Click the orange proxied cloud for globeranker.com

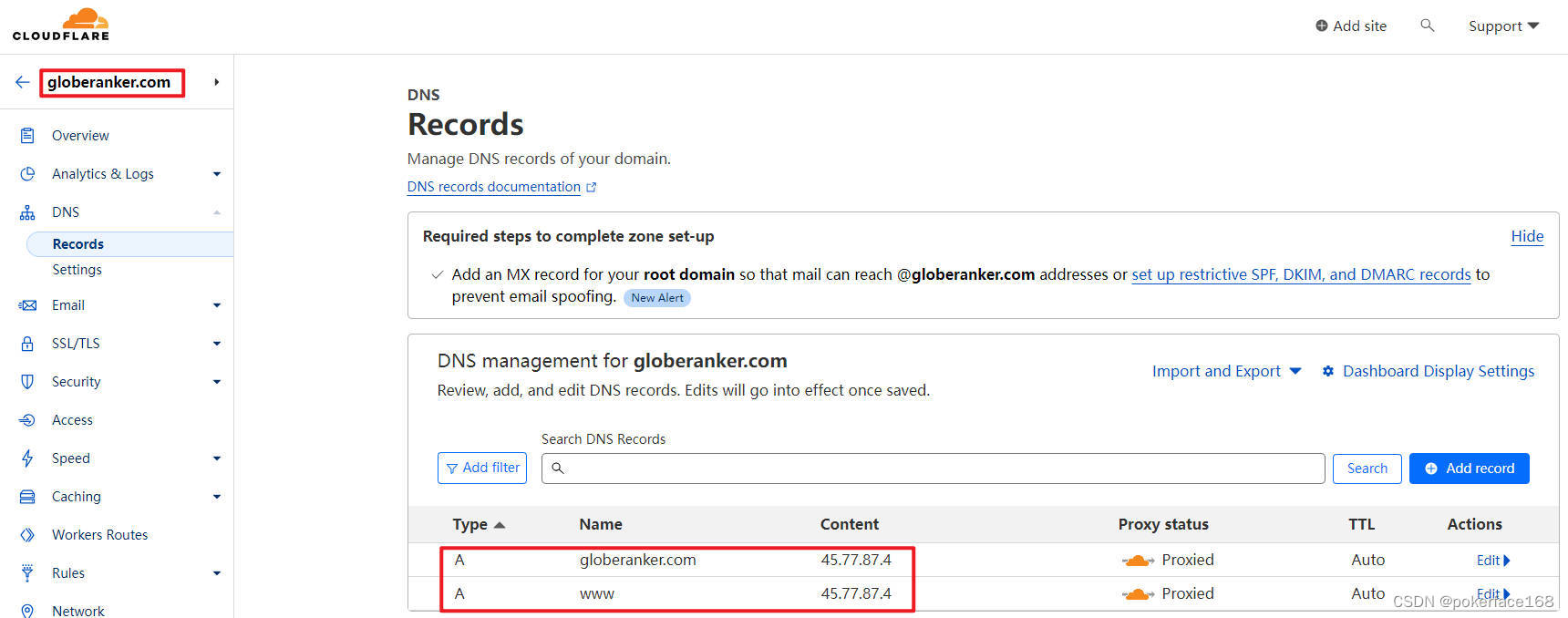[x=1138, y=561]
